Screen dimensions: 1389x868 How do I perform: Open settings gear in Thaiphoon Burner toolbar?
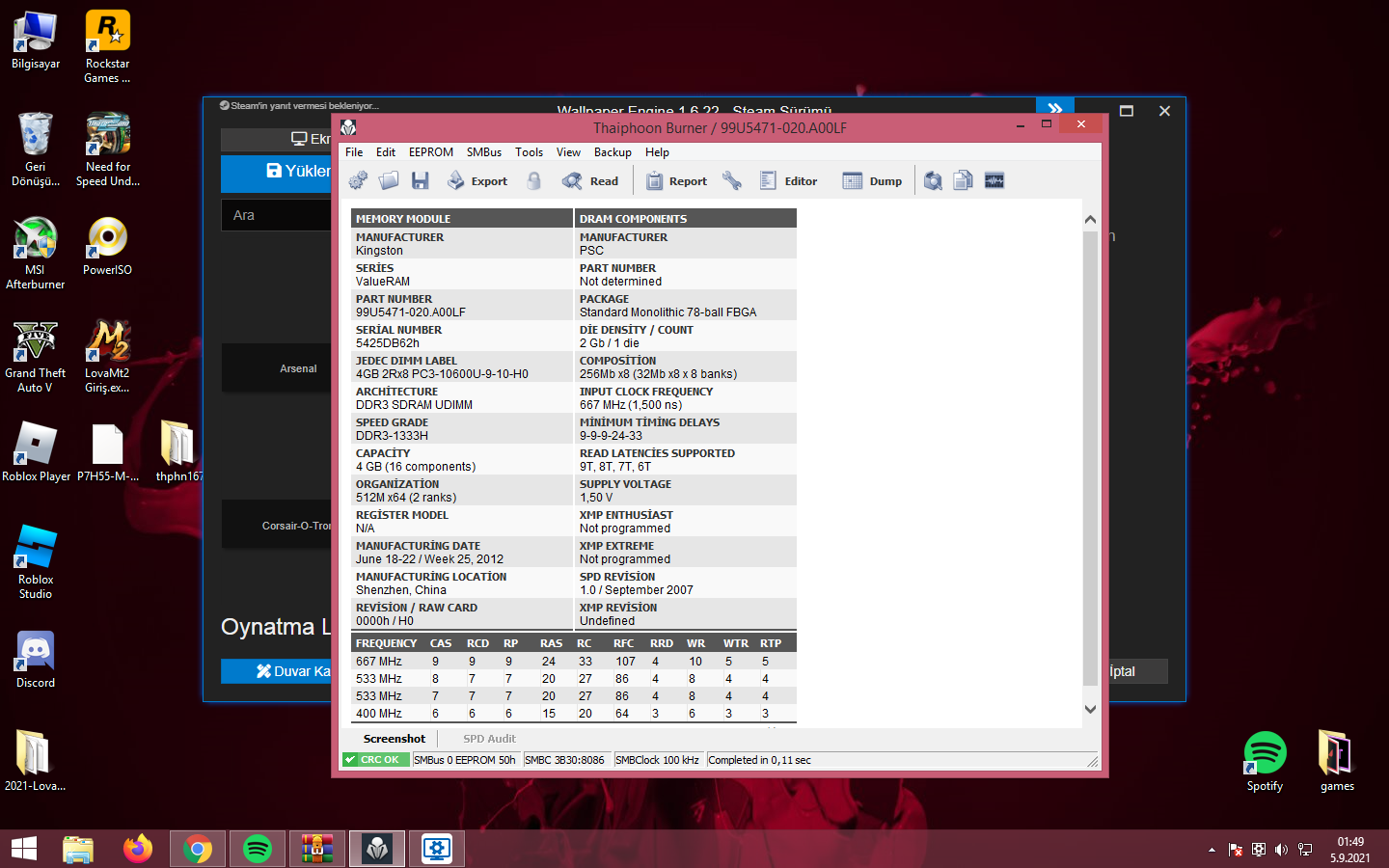pos(358,180)
